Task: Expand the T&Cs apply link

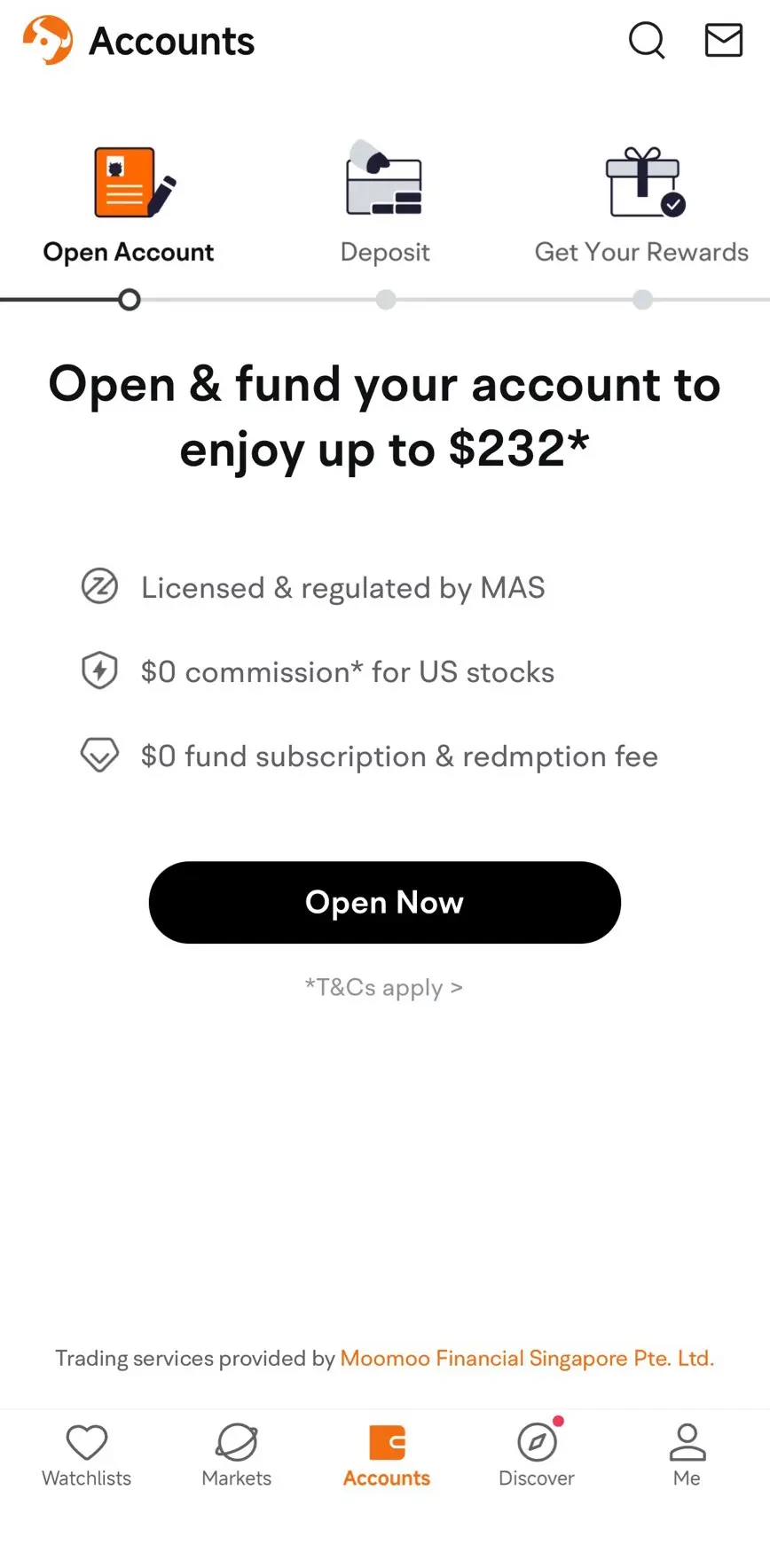Action: coord(384,987)
